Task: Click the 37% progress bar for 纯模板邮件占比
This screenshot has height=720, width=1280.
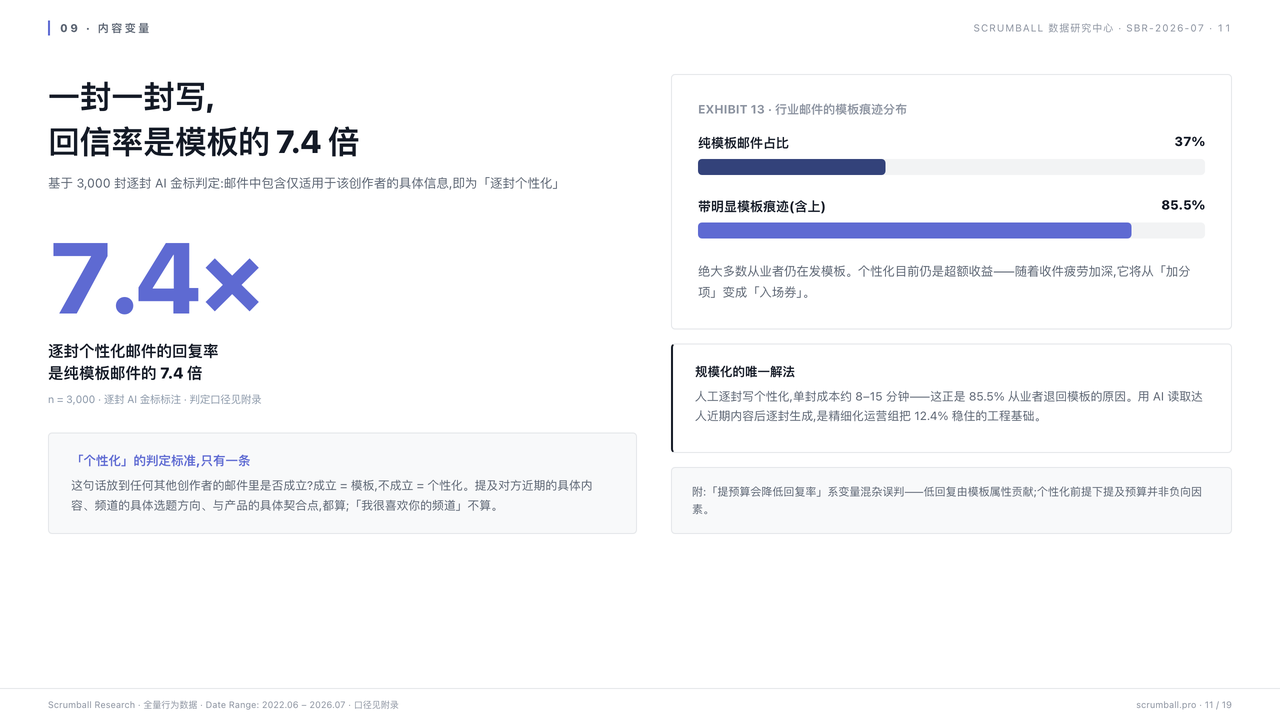Action: click(x=951, y=167)
